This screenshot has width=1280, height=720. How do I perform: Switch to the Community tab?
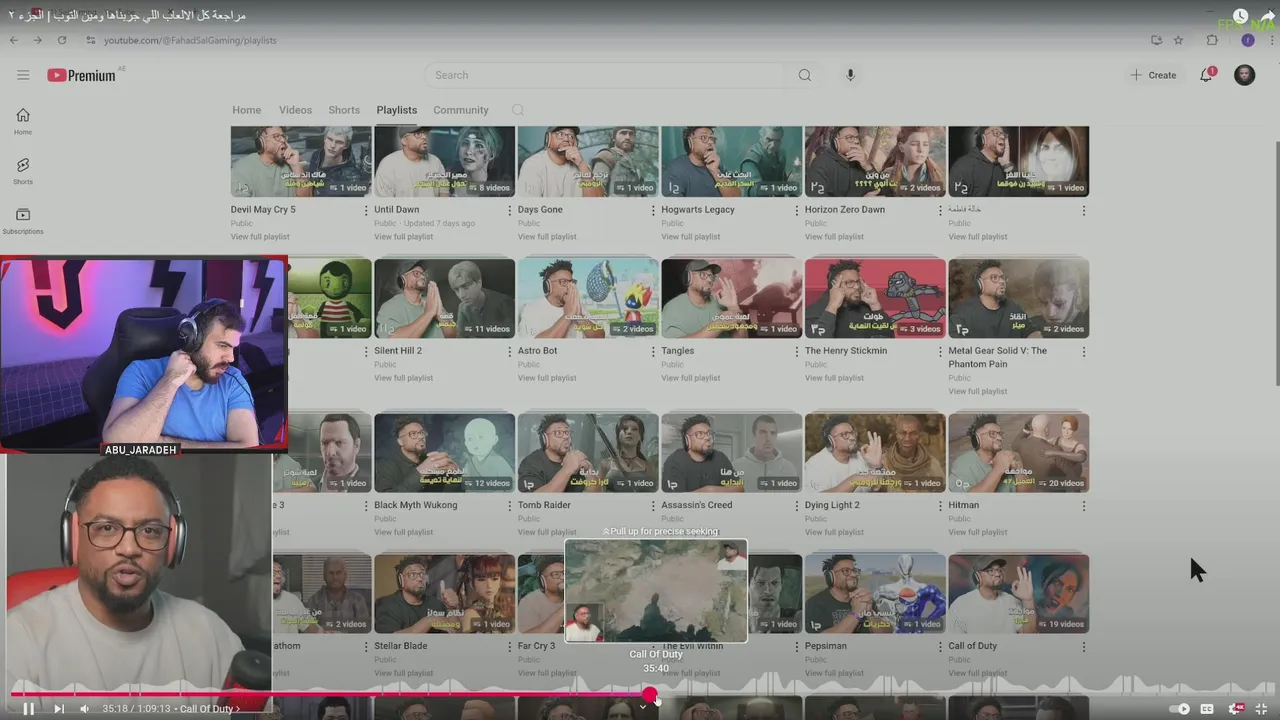click(x=460, y=110)
